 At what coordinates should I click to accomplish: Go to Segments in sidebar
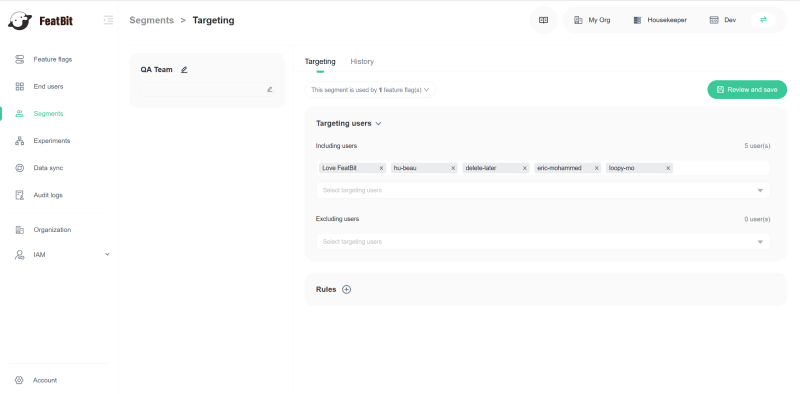pos(48,114)
